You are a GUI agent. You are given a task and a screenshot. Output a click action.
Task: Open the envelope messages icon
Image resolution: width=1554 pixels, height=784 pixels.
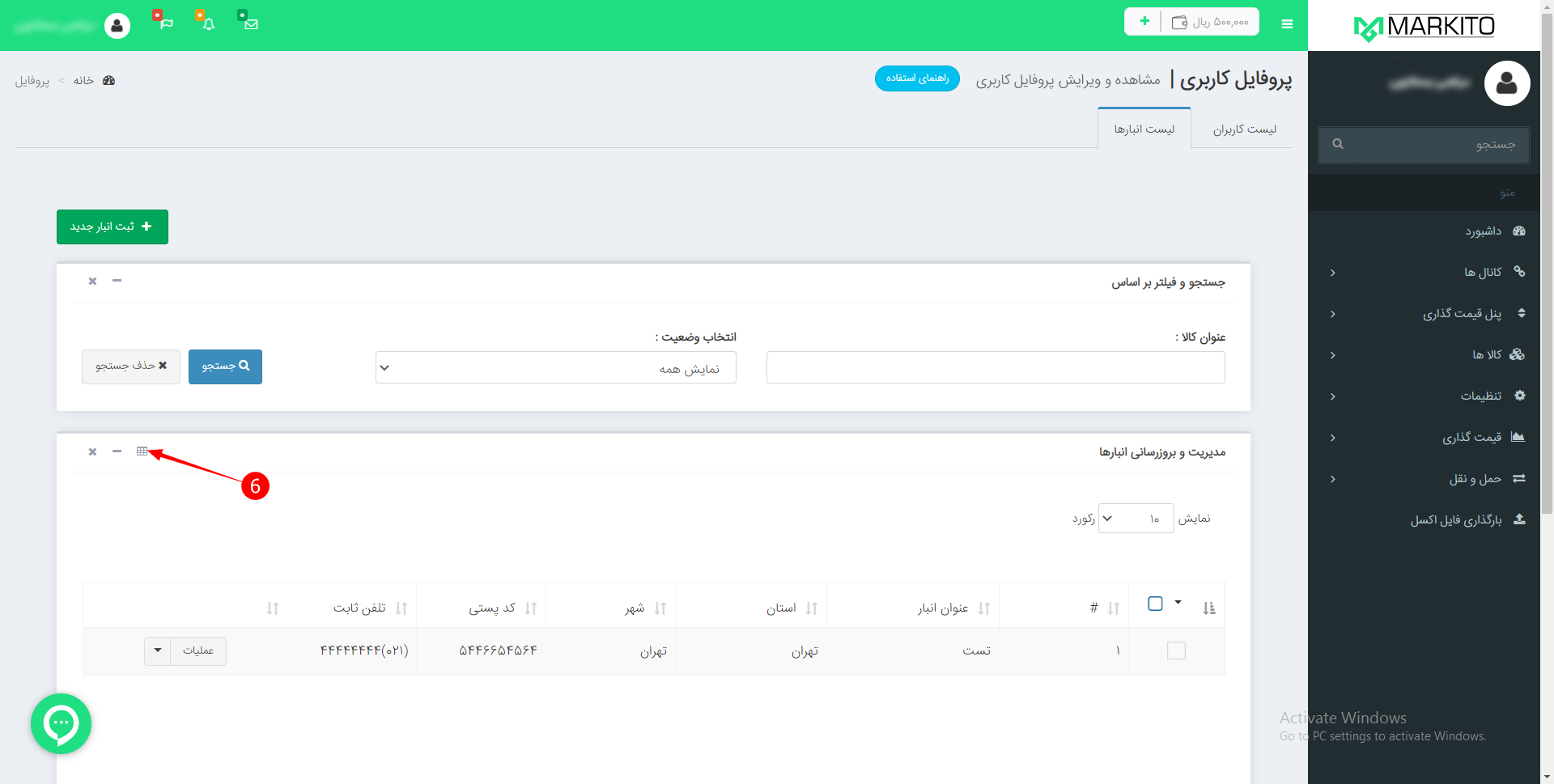coord(251,23)
